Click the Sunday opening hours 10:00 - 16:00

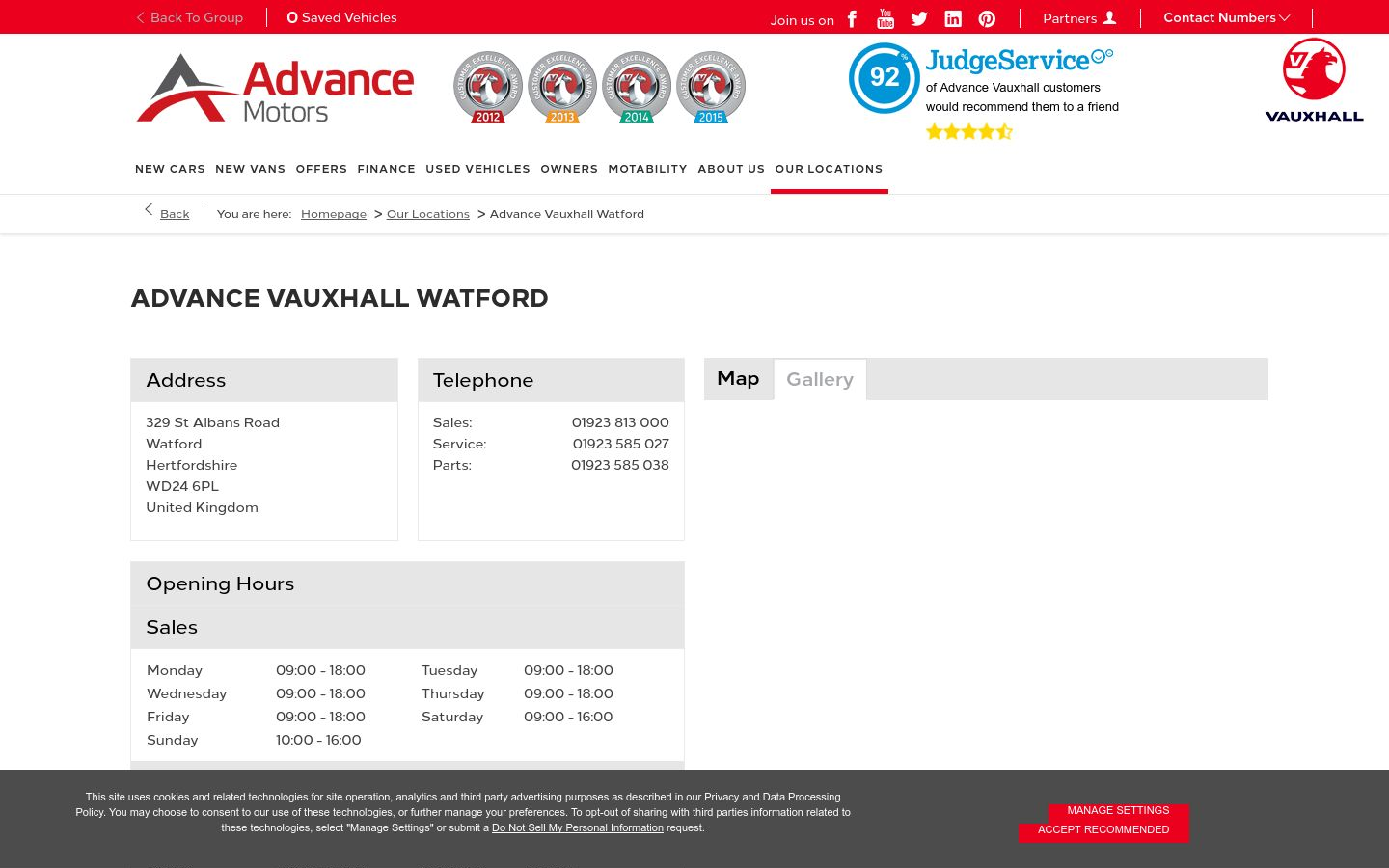(x=318, y=740)
